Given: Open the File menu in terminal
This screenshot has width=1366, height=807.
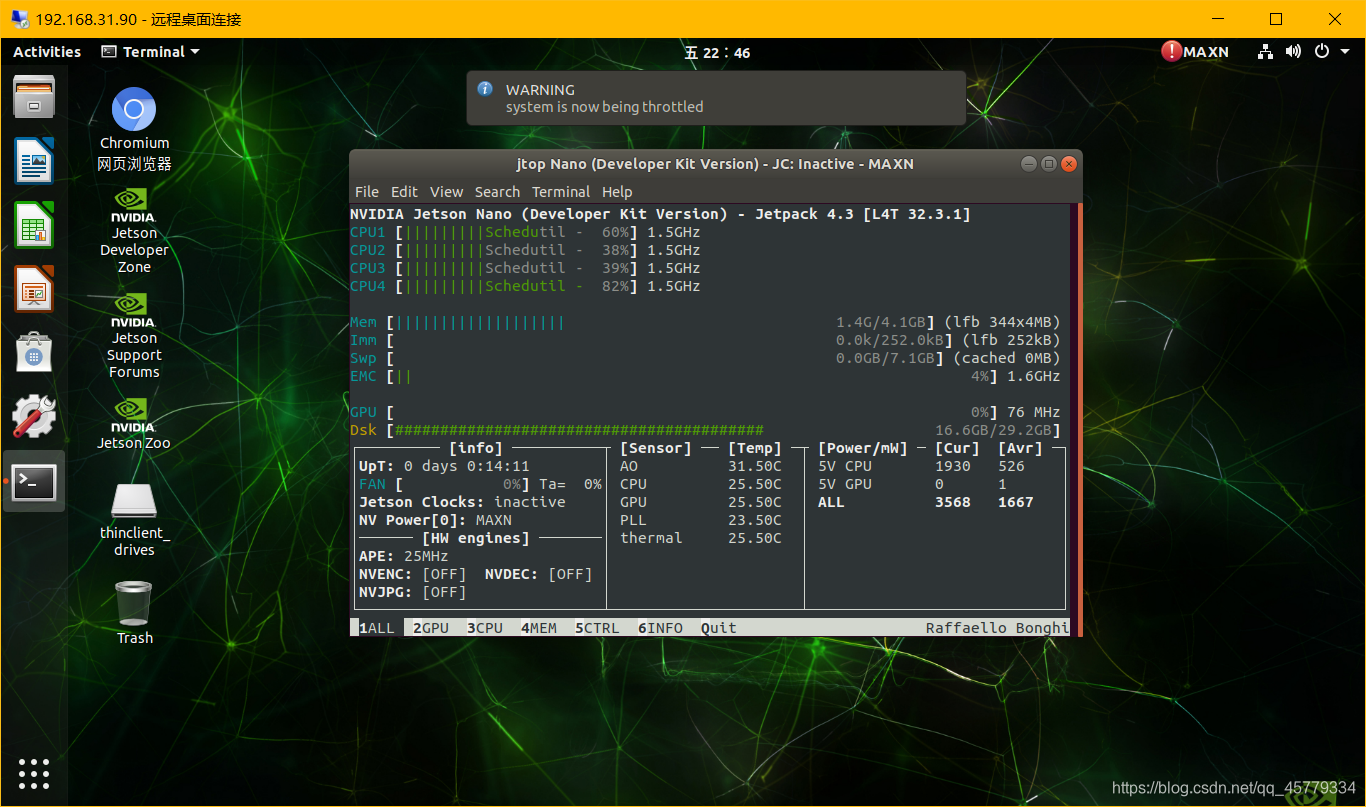Looking at the screenshot, I should (x=367, y=192).
